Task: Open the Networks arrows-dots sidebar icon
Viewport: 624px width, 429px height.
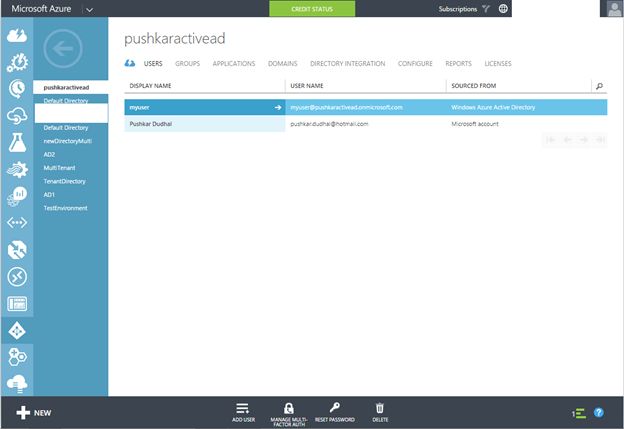Action: pos(17,223)
